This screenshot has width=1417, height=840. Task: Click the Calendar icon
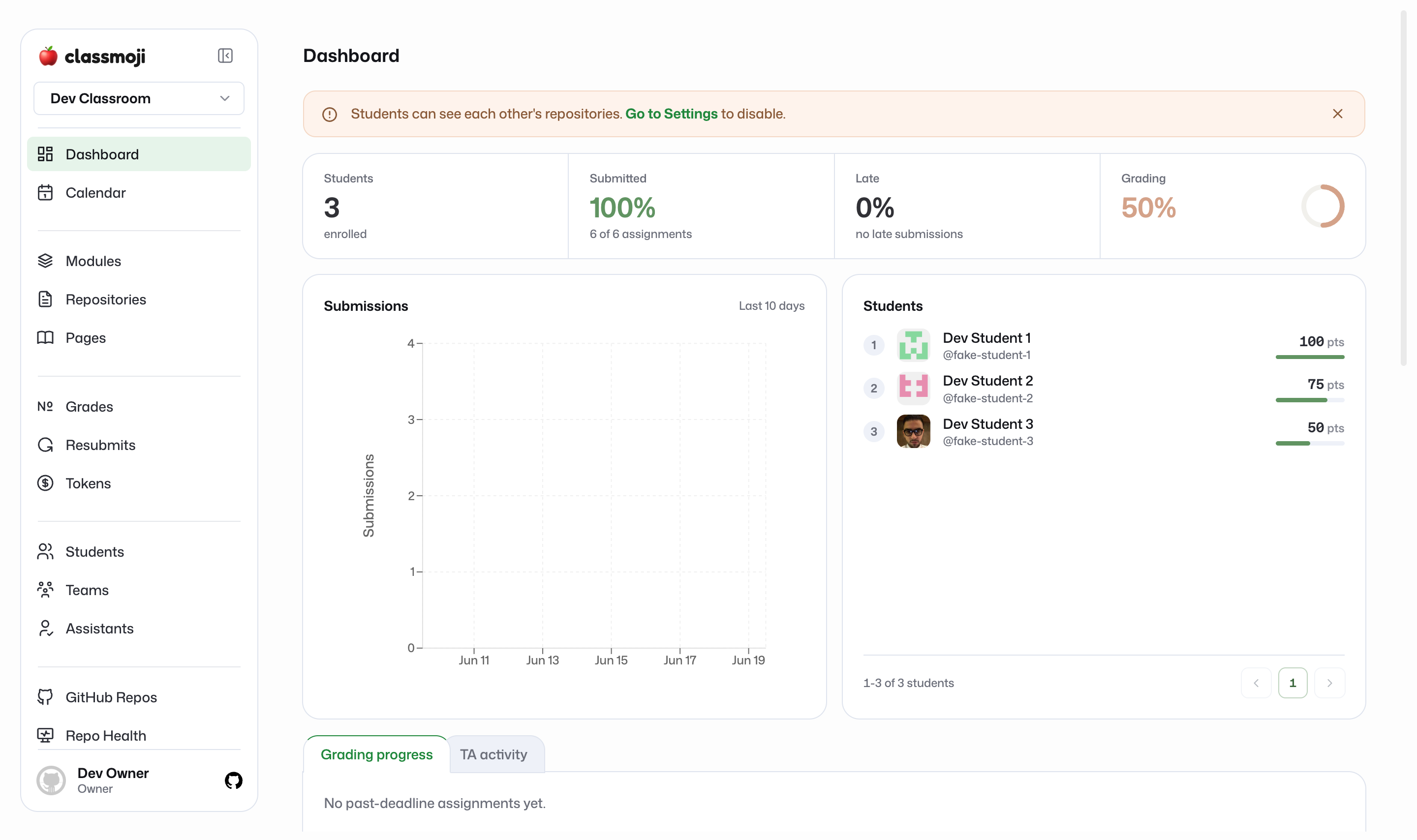coord(45,193)
